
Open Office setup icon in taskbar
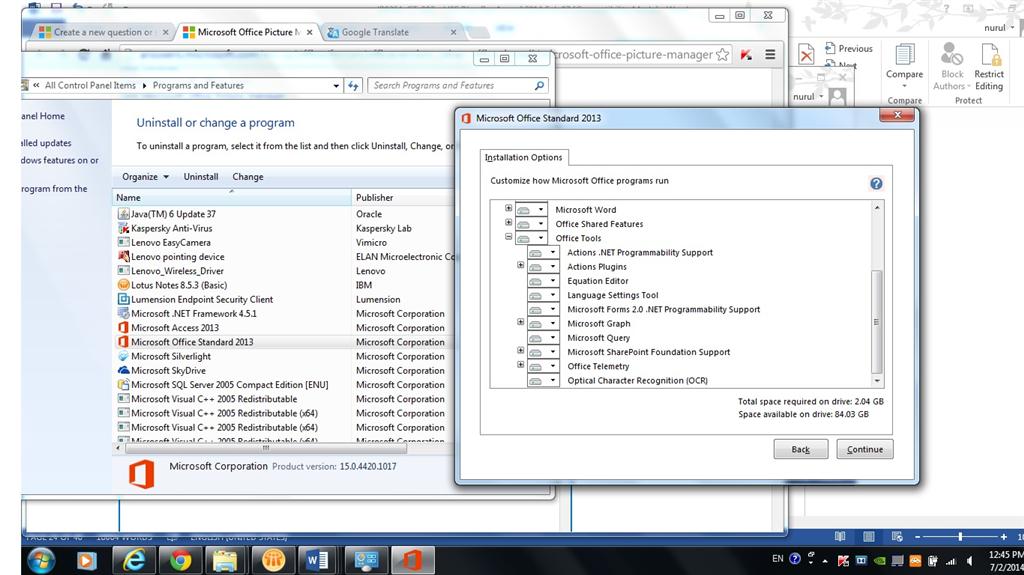coord(412,561)
